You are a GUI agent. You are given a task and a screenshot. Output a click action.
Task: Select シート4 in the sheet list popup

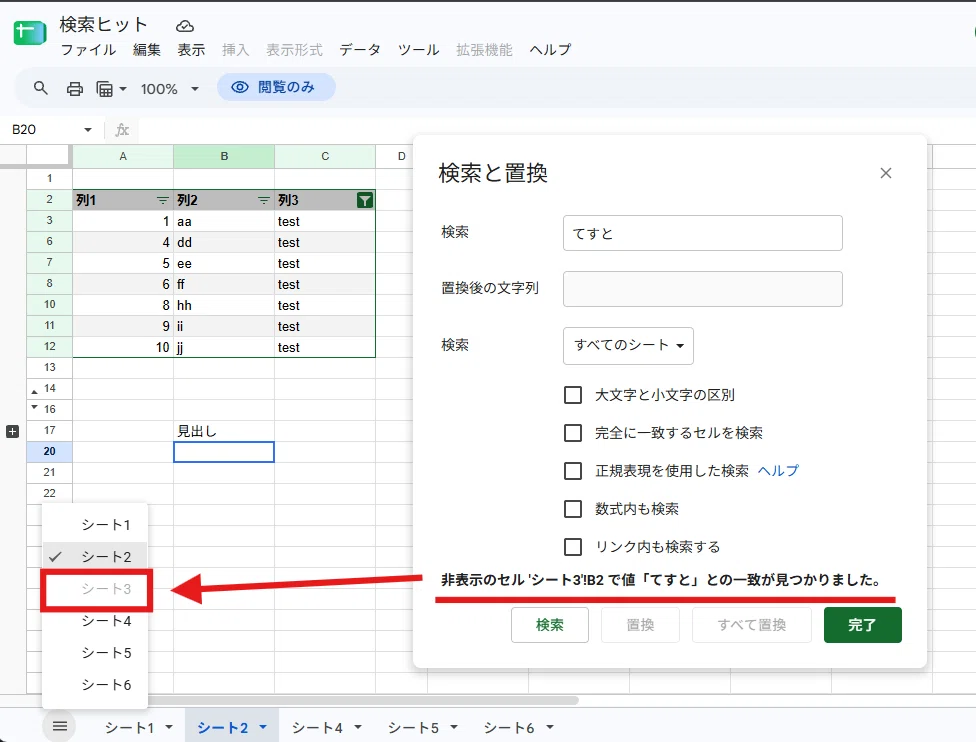(x=95, y=621)
